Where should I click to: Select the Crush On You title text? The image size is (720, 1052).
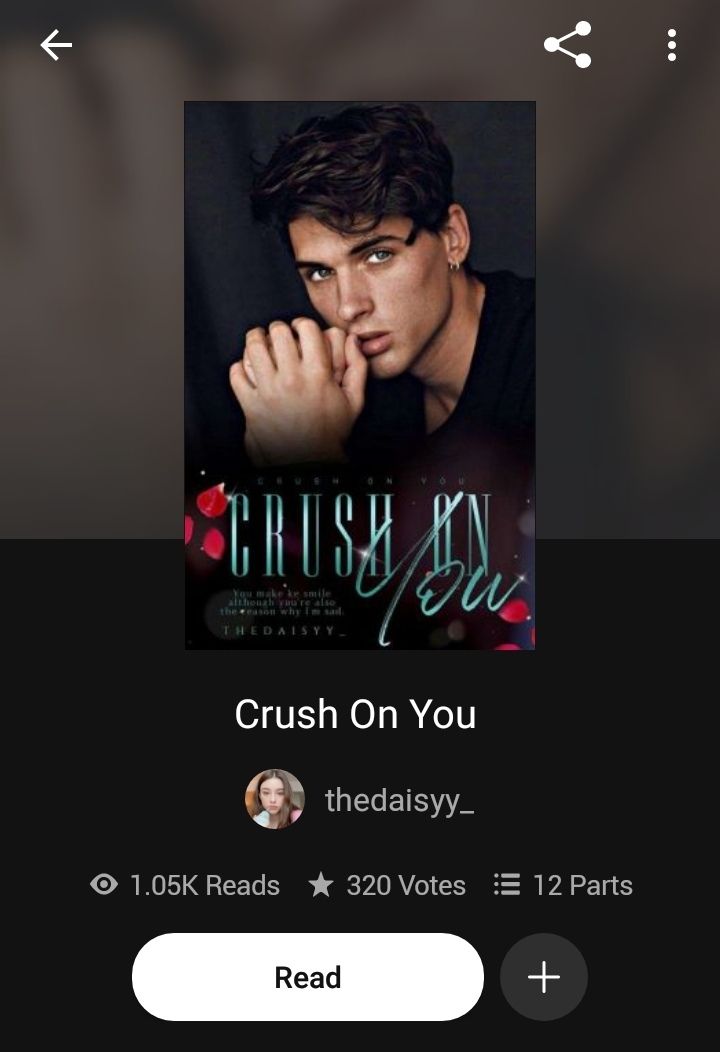click(x=356, y=714)
